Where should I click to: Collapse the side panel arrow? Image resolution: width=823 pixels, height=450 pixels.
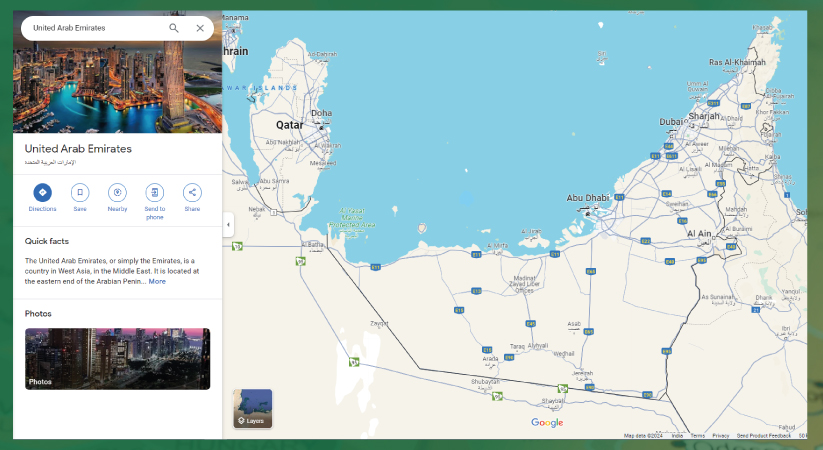pyautogui.click(x=228, y=225)
